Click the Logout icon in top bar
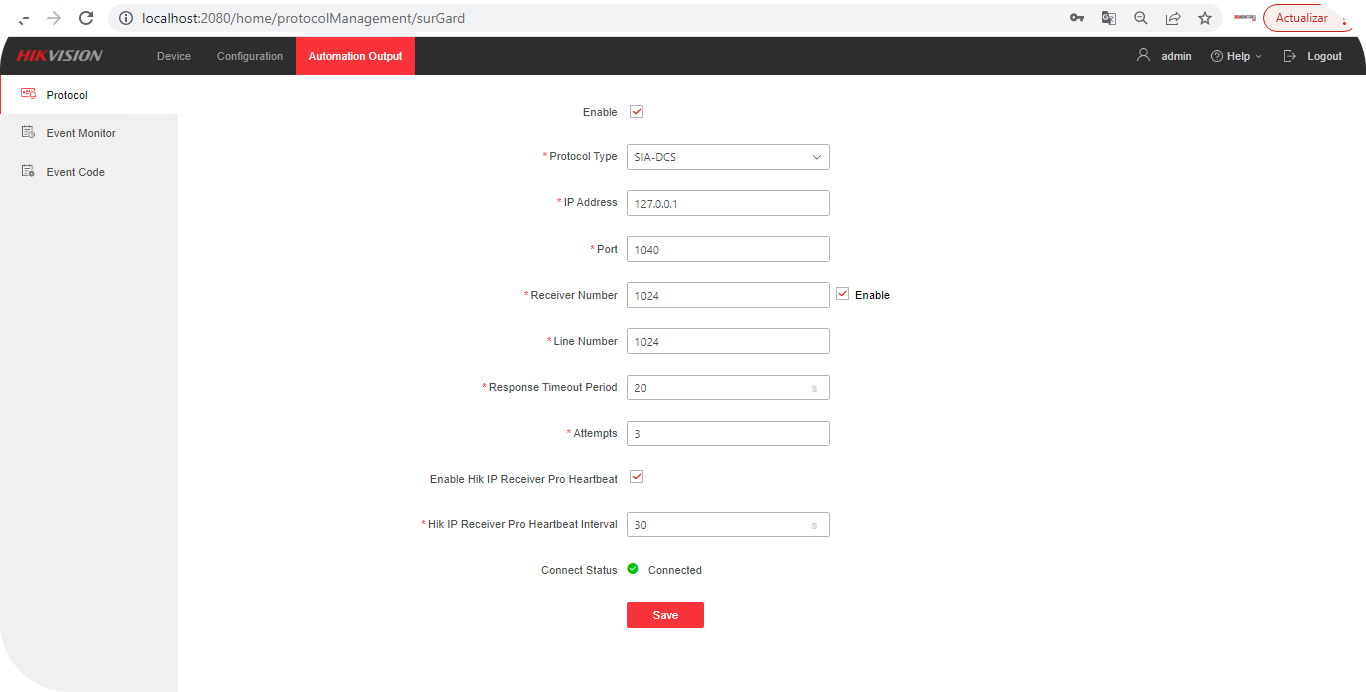1366x692 pixels. [x=1289, y=56]
